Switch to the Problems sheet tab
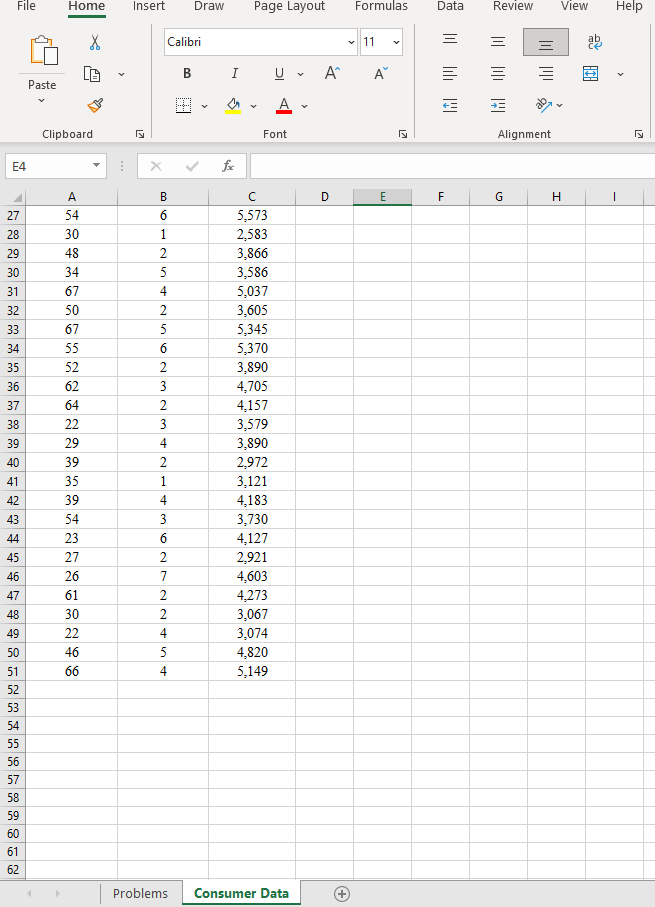The width and height of the screenshot is (655, 907). point(140,894)
